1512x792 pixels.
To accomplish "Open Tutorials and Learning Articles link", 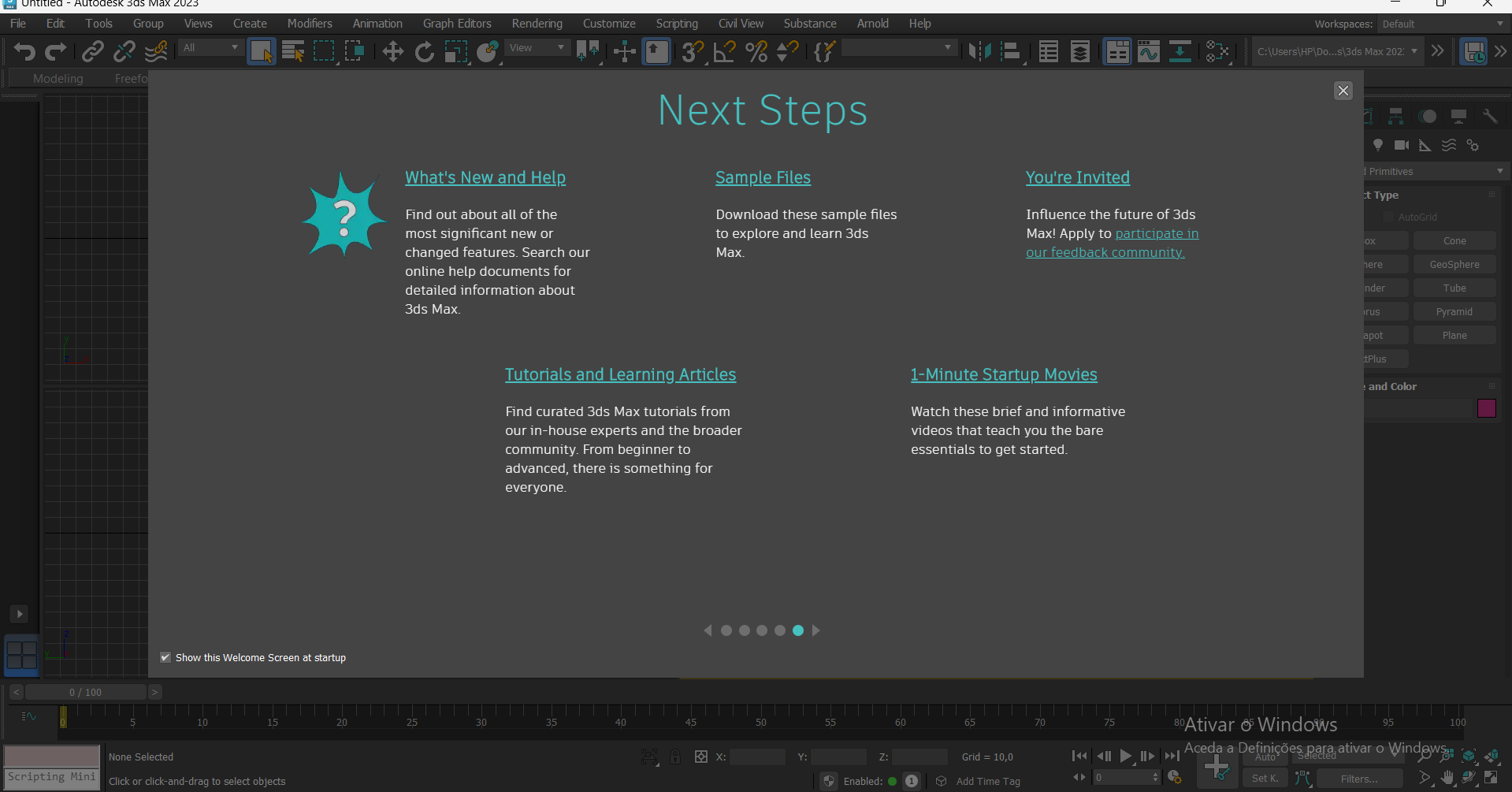I will pos(621,375).
